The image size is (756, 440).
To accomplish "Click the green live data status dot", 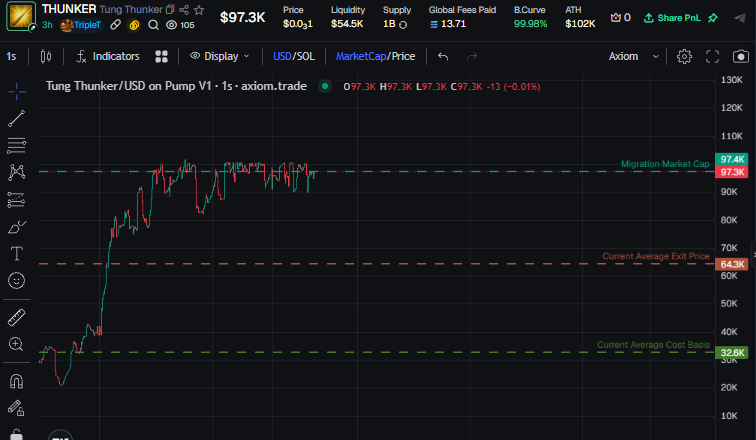I will coord(325,86).
